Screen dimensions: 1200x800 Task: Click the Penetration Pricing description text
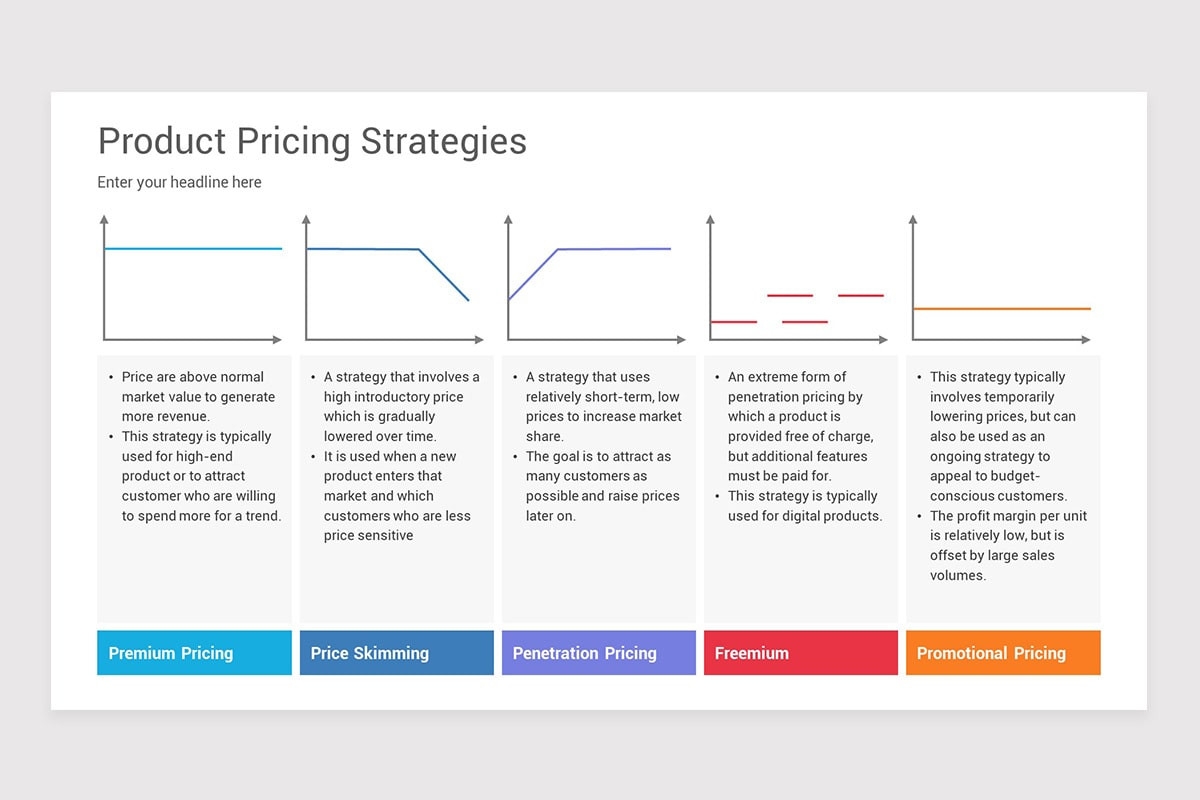[599, 446]
